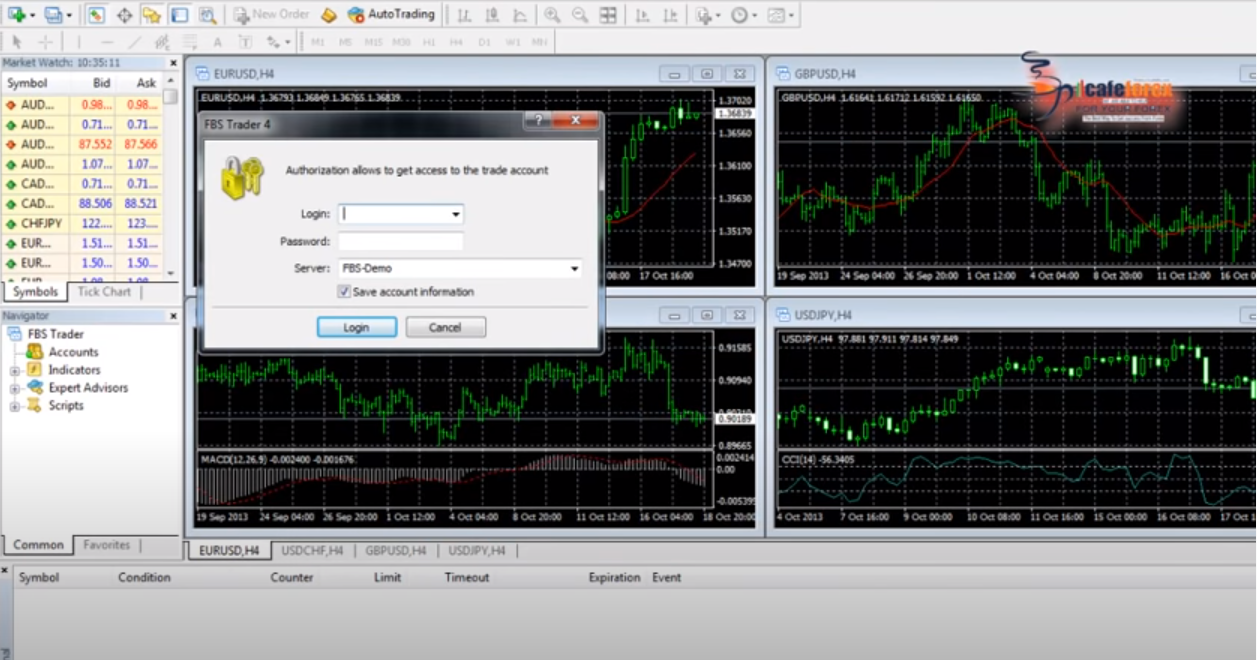Toggle Save account information checkbox
Viewport: 1257px width, 660px height.
coord(344,292)
